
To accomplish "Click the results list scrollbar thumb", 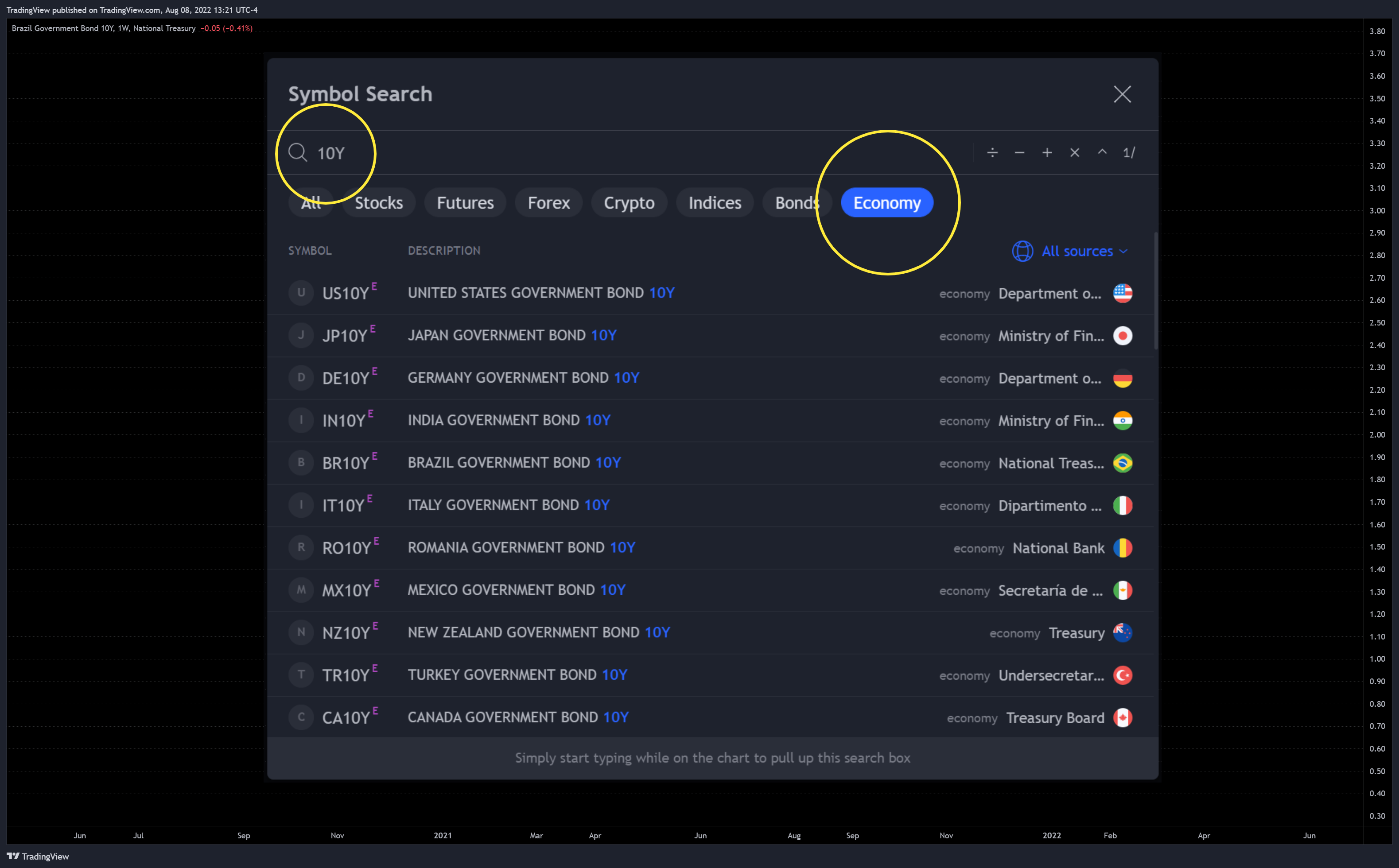I will 1155,291.
